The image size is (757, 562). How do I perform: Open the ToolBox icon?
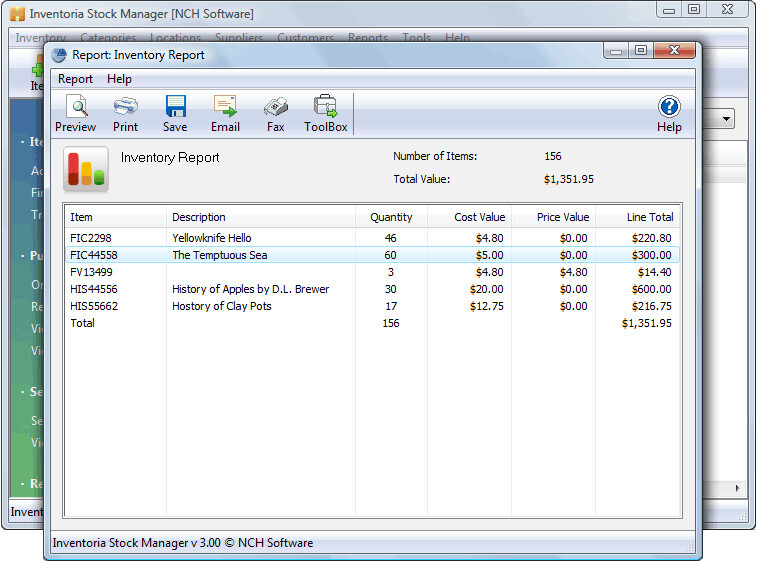325,113
